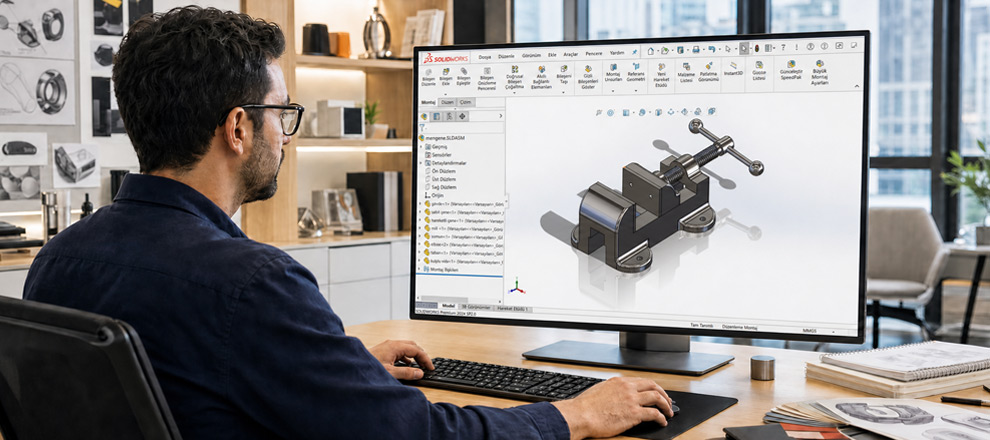Switch to the Çizim ribbon tab

click(x=465, y=102)
